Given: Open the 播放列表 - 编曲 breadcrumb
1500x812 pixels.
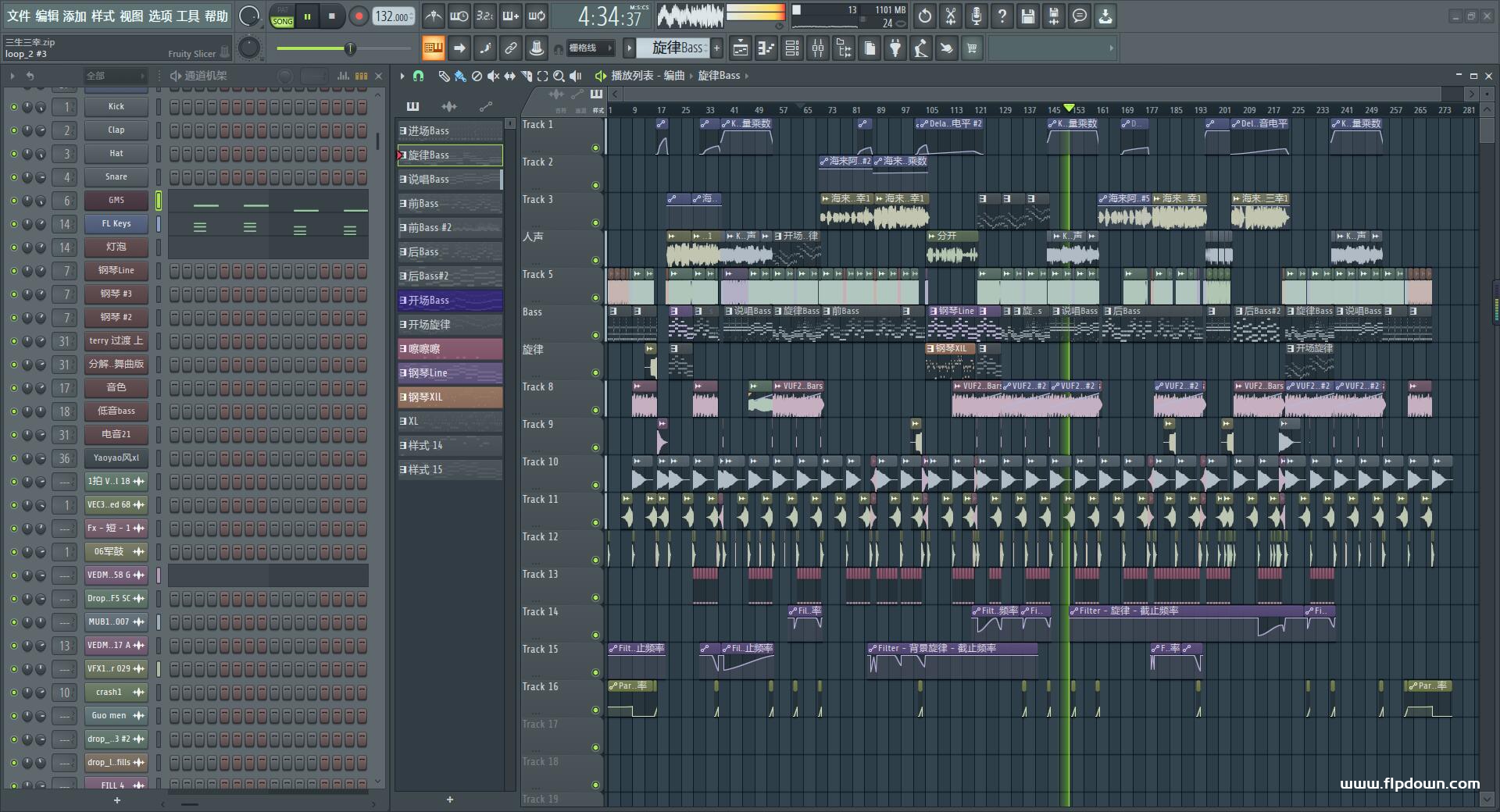Looking at the screenshot, I should 648,76.
